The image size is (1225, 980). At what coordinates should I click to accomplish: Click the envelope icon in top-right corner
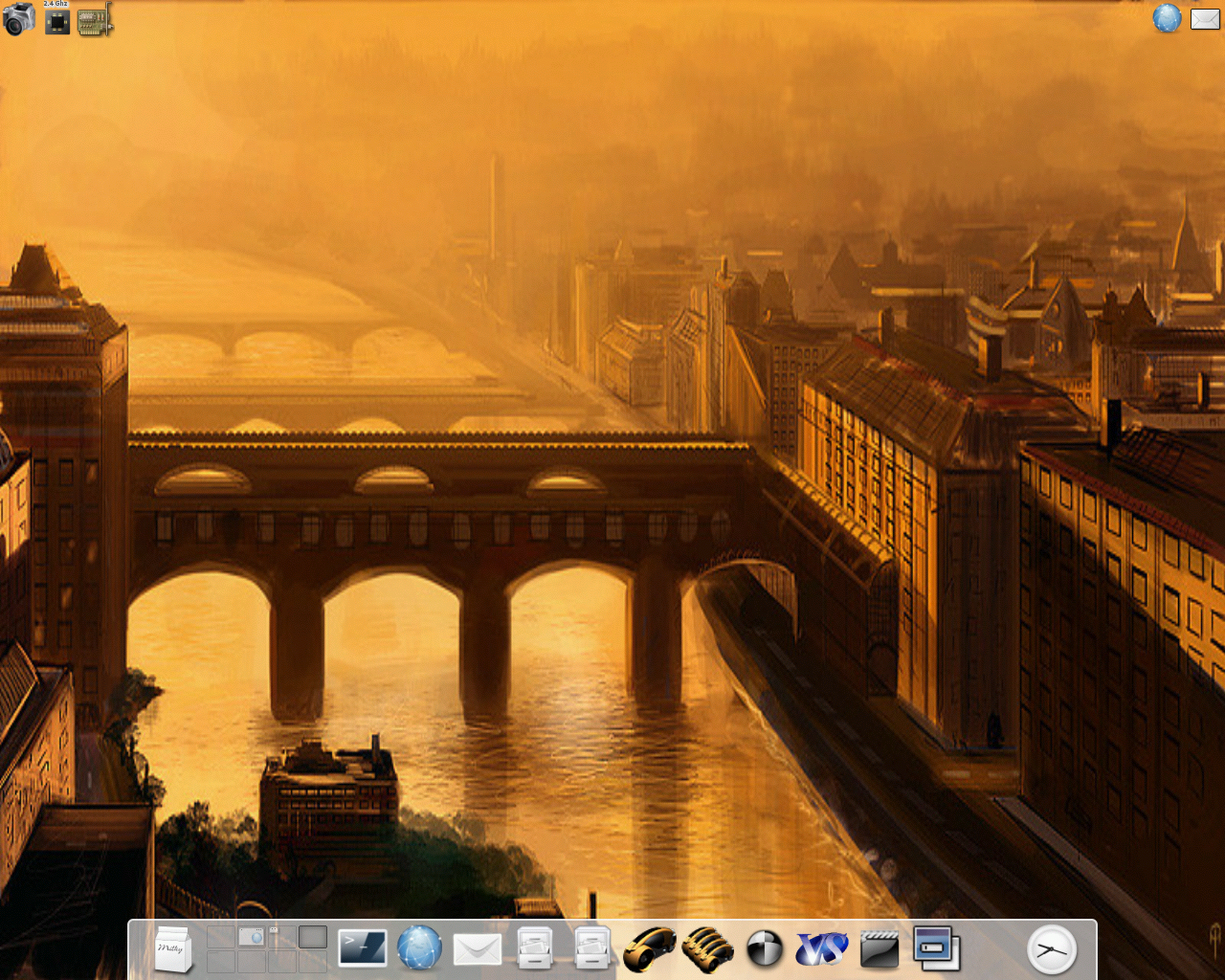[x=1205, y=18]
